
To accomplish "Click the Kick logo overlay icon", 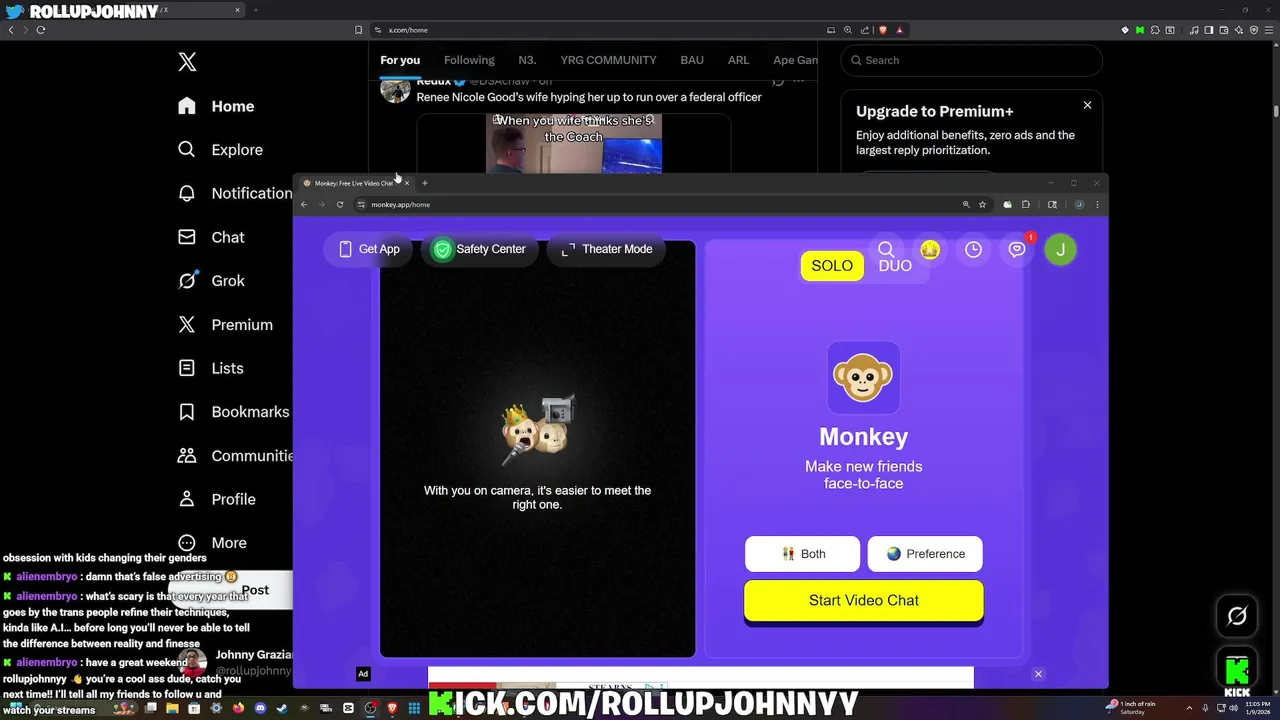I will (x=1237, y=672).
